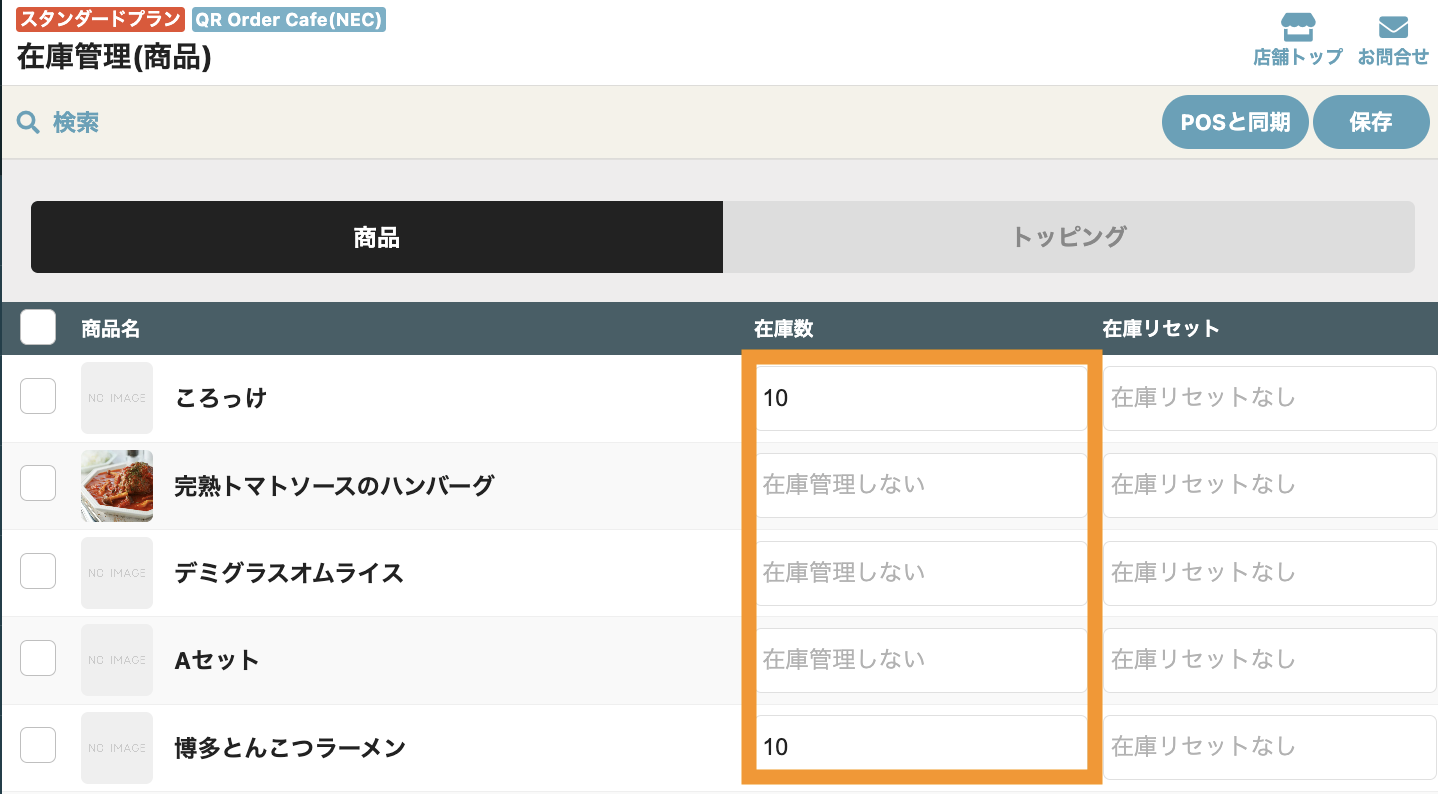The height and width of the screenshot is (794, 1438).
Task: Click the 保存 save button
Action: (1370, 122)
